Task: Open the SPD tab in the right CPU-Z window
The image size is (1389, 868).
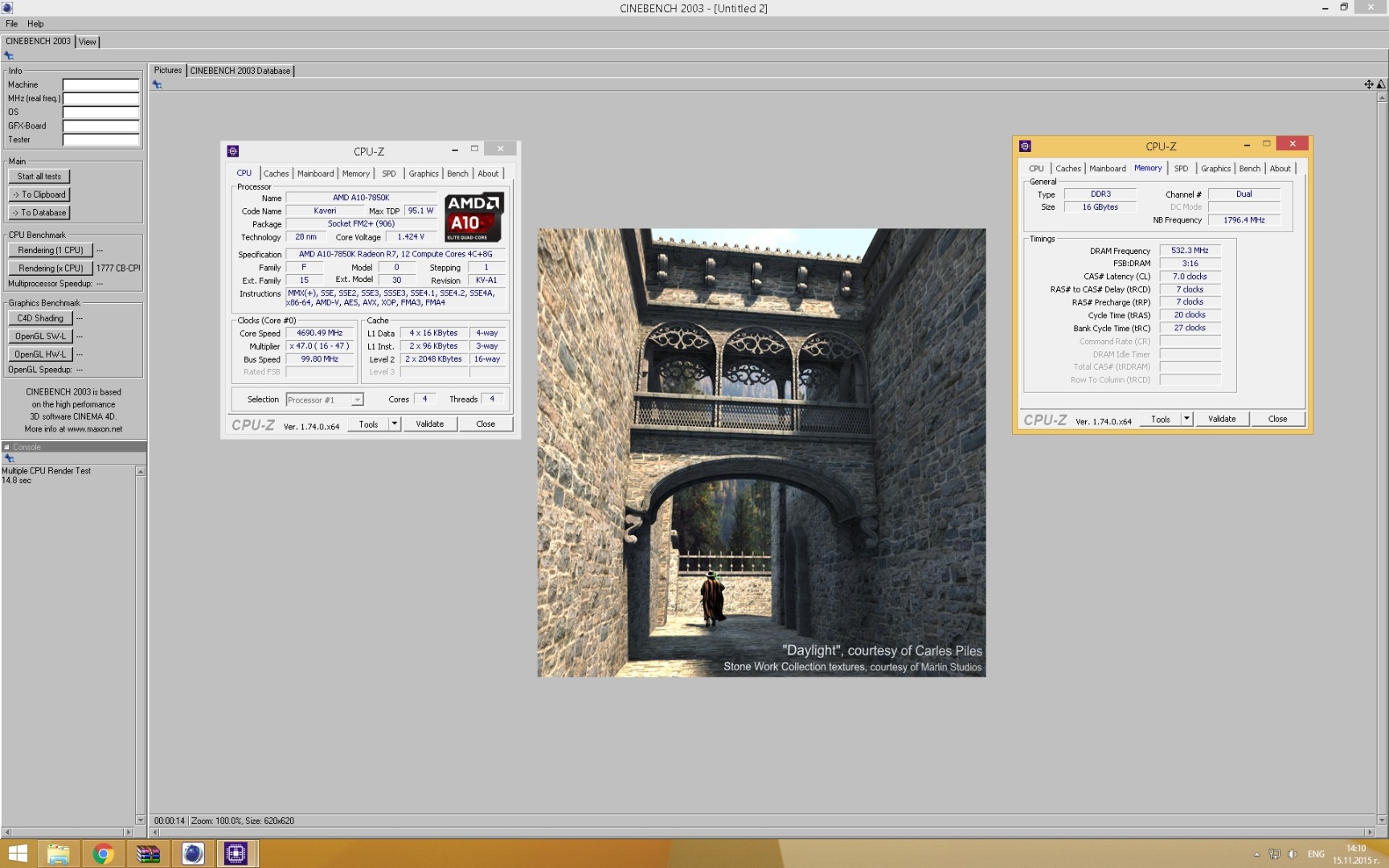Action: click(1181, 169)
